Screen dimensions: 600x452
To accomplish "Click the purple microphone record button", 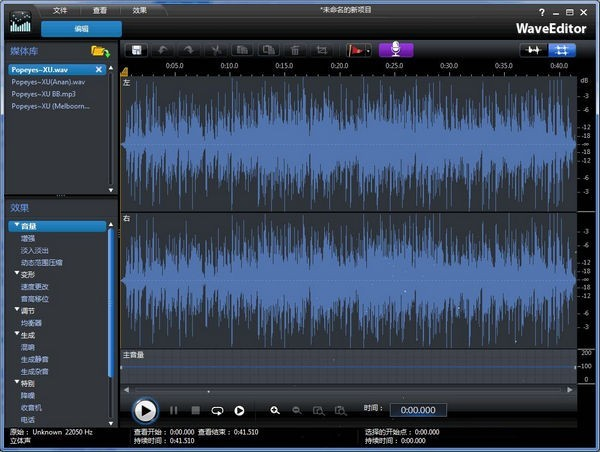I will (395, 50).
